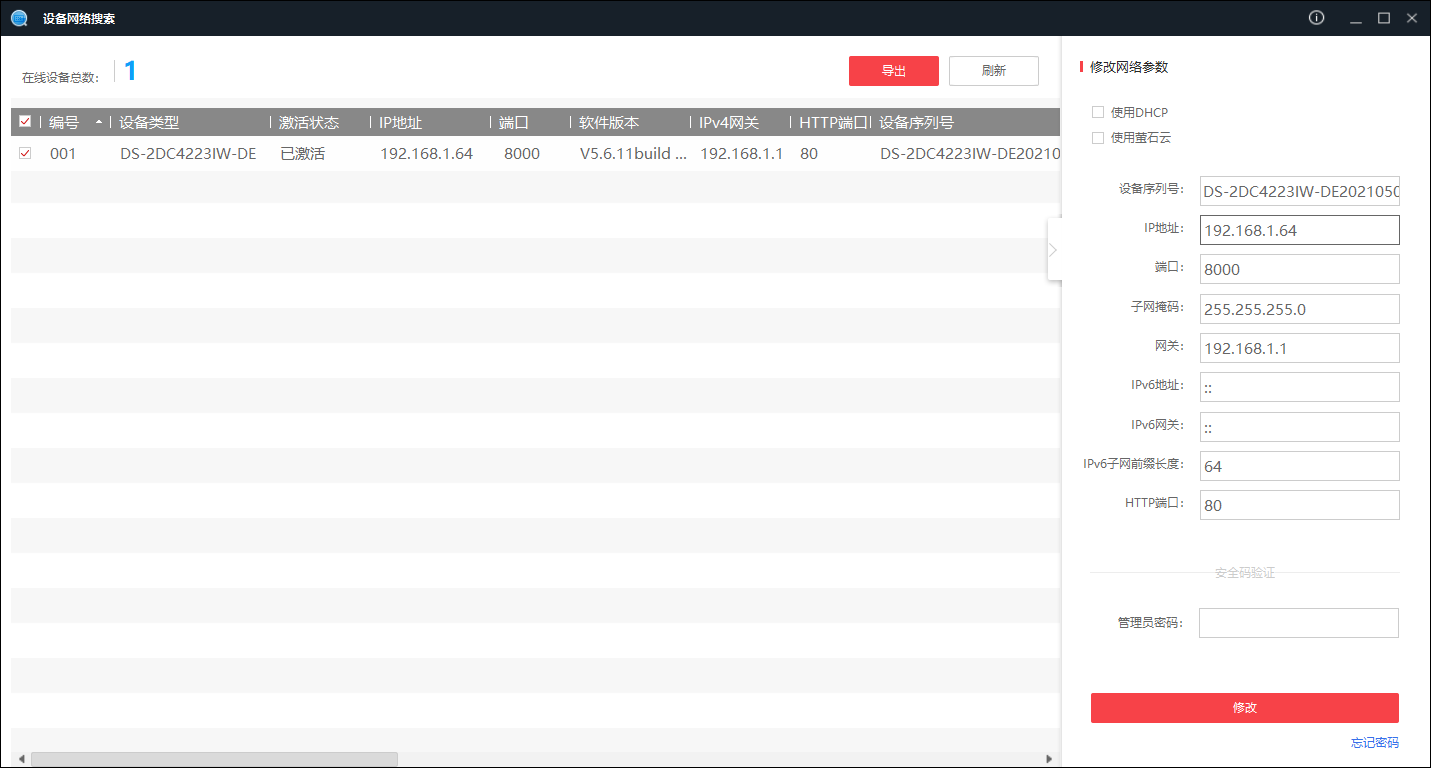Screen dimensions: 1431x768
Task: Click into the 管理员密码 password field
Action: point(1298,623)
